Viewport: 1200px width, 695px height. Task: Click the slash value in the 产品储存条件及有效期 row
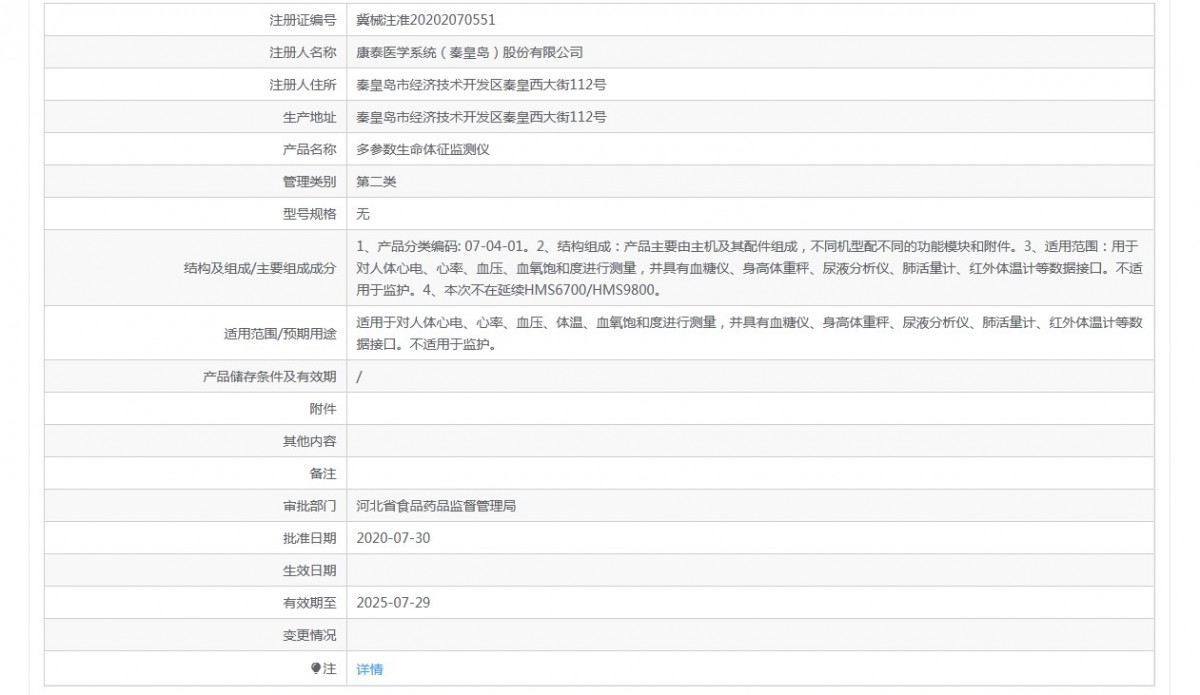pos(359,376)
